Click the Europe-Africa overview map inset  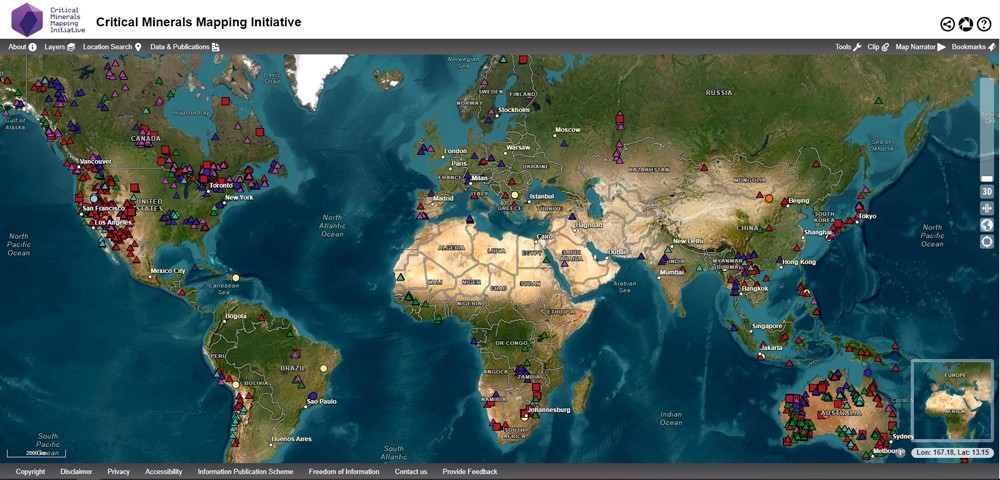pos(952,400)
